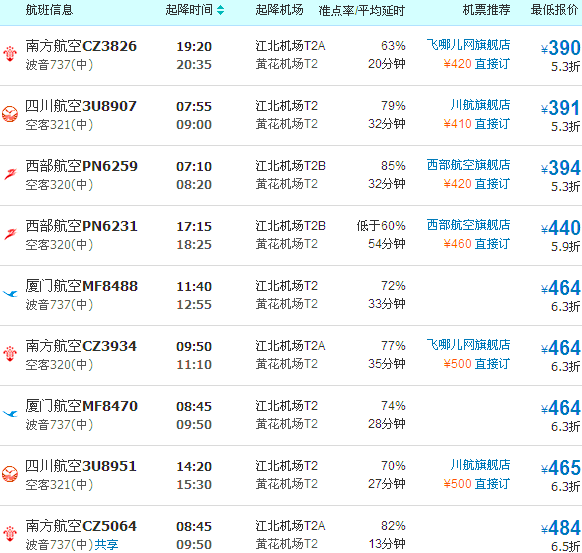This screenshot has height=553, width=582.
Task: Click the 07:55 departure time
Action: coord(194,107)
